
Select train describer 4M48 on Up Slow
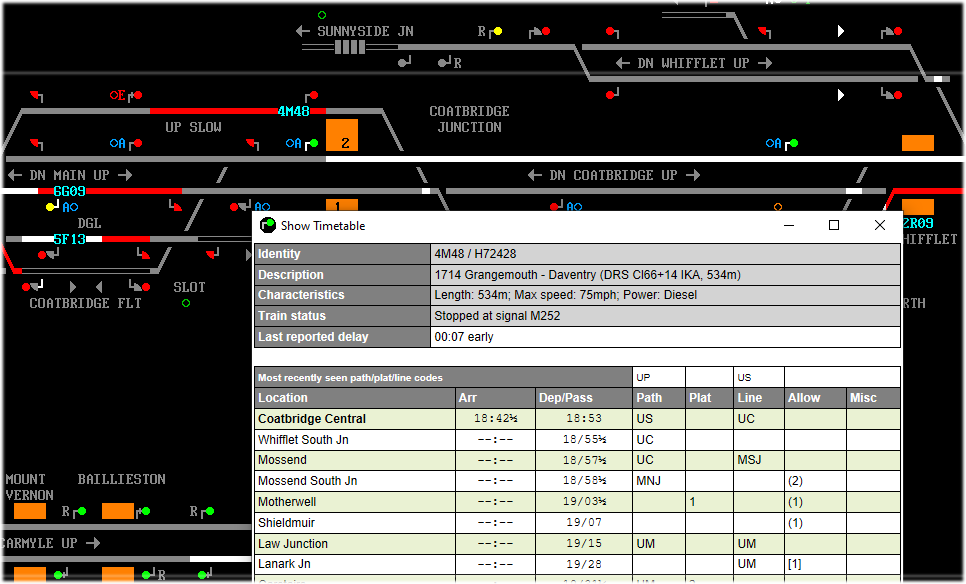[293, 112]
